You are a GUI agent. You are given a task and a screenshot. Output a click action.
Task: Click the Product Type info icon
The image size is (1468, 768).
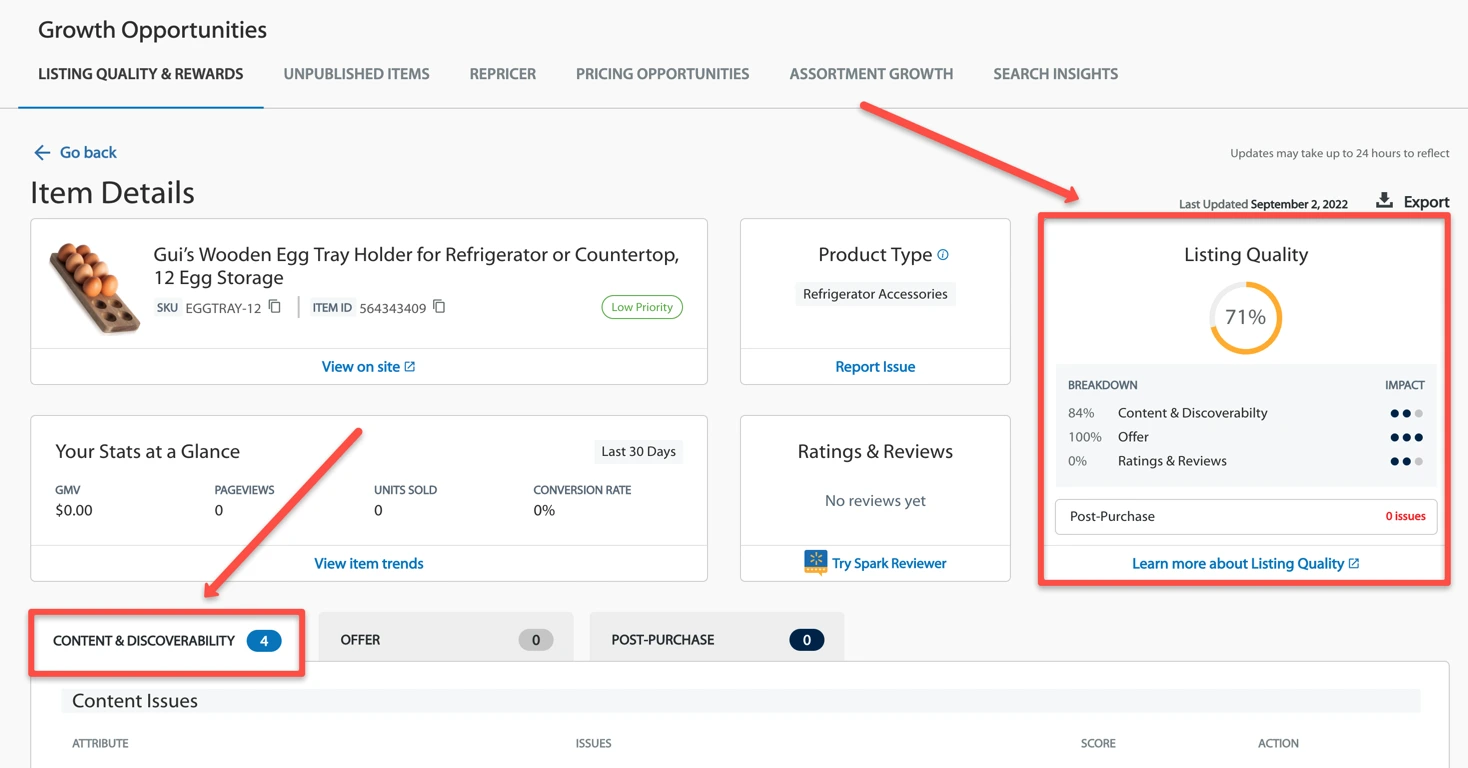click(x=941, y=254)
